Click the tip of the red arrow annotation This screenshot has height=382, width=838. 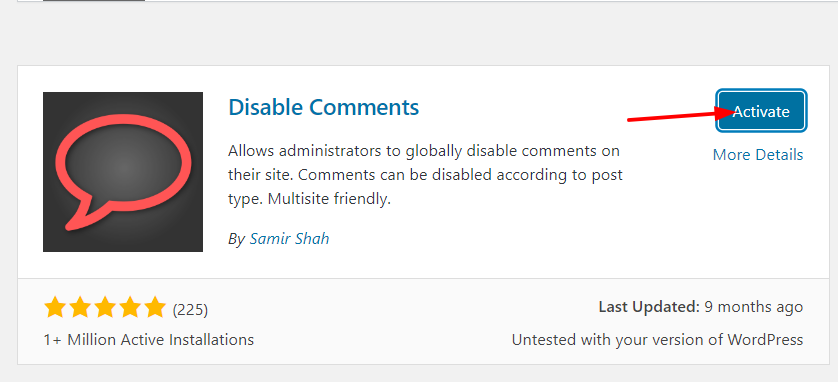click(733, 112)
